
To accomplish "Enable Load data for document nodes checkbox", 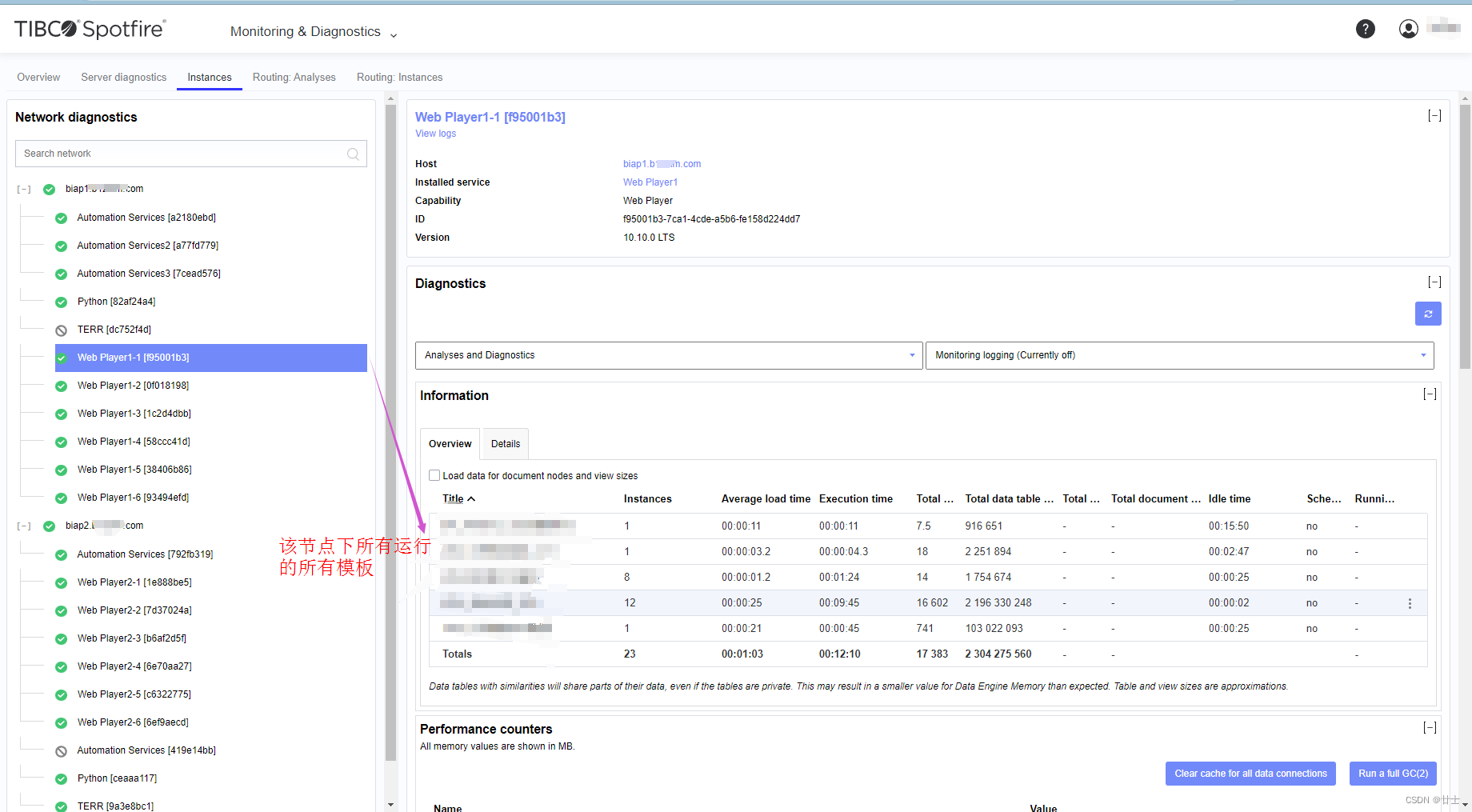I will coord(434,475).
